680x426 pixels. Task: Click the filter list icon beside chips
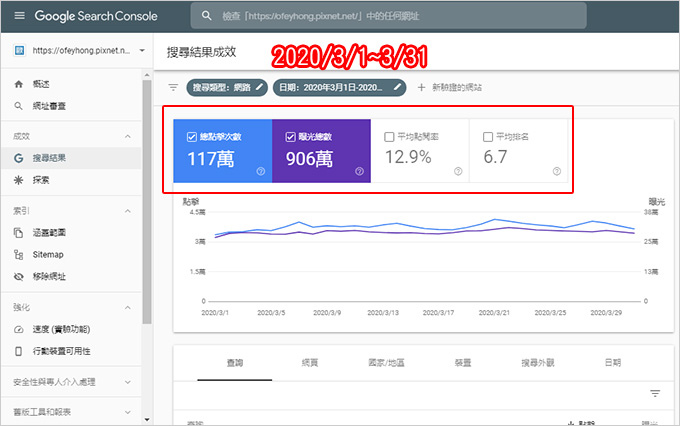[x=173, y=87]
